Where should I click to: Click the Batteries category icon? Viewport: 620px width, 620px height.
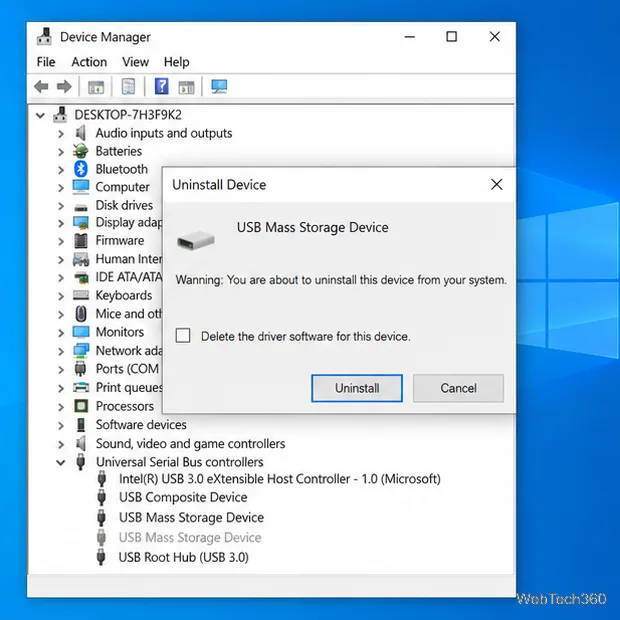click(x=81, y=151)
